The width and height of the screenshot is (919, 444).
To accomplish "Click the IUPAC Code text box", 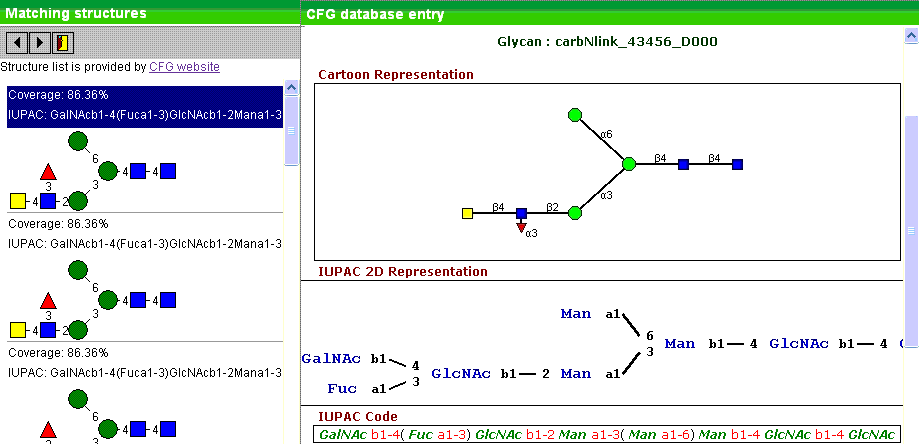I will 605,435.
